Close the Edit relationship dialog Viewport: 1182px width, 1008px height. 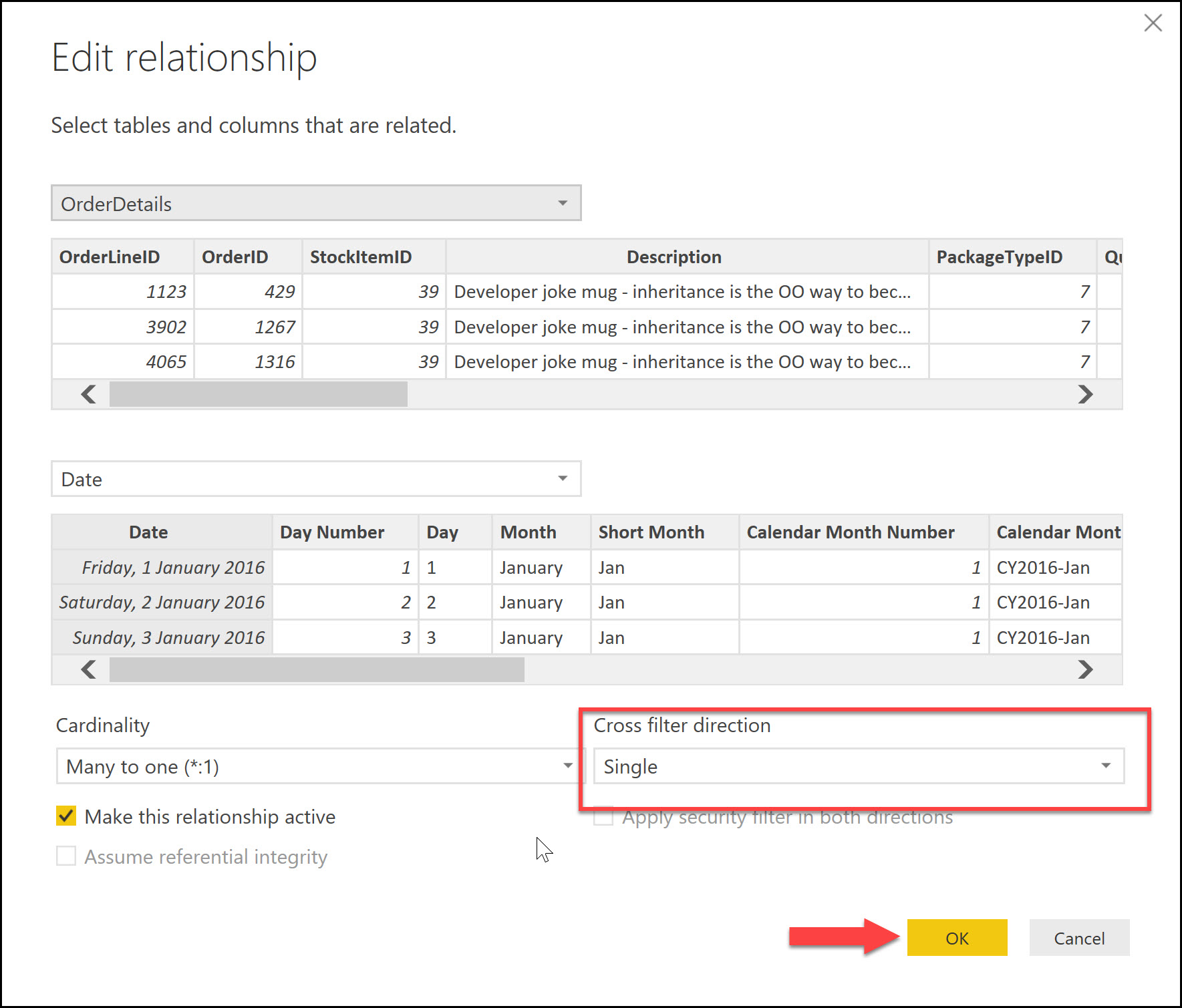[1153, 23]
